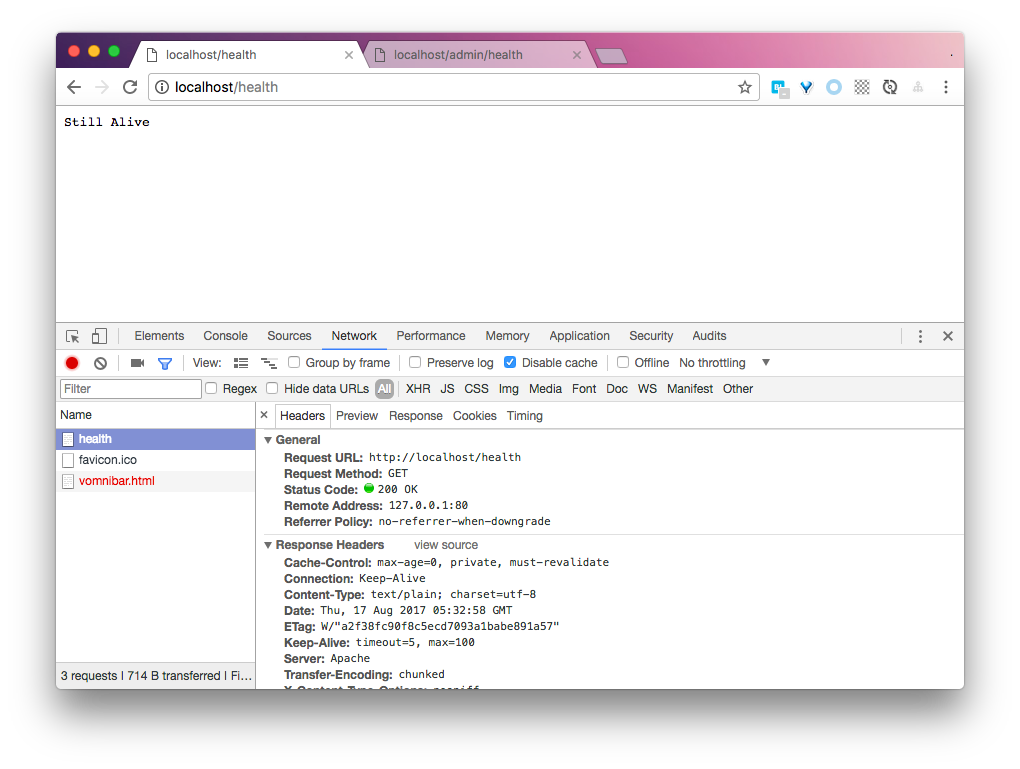Collapse the General section

coord(268,440)
